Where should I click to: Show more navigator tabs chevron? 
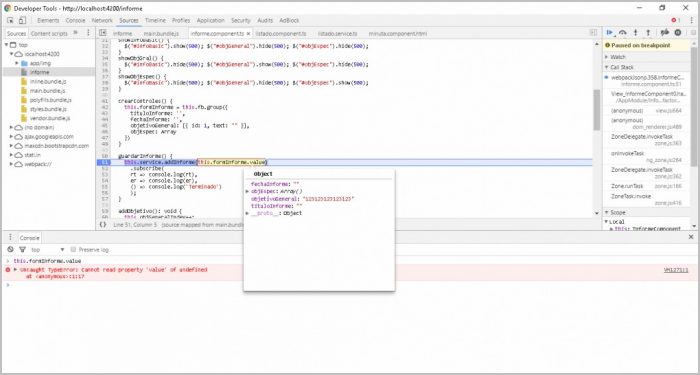pyautogui.click(x=75, y=33)
